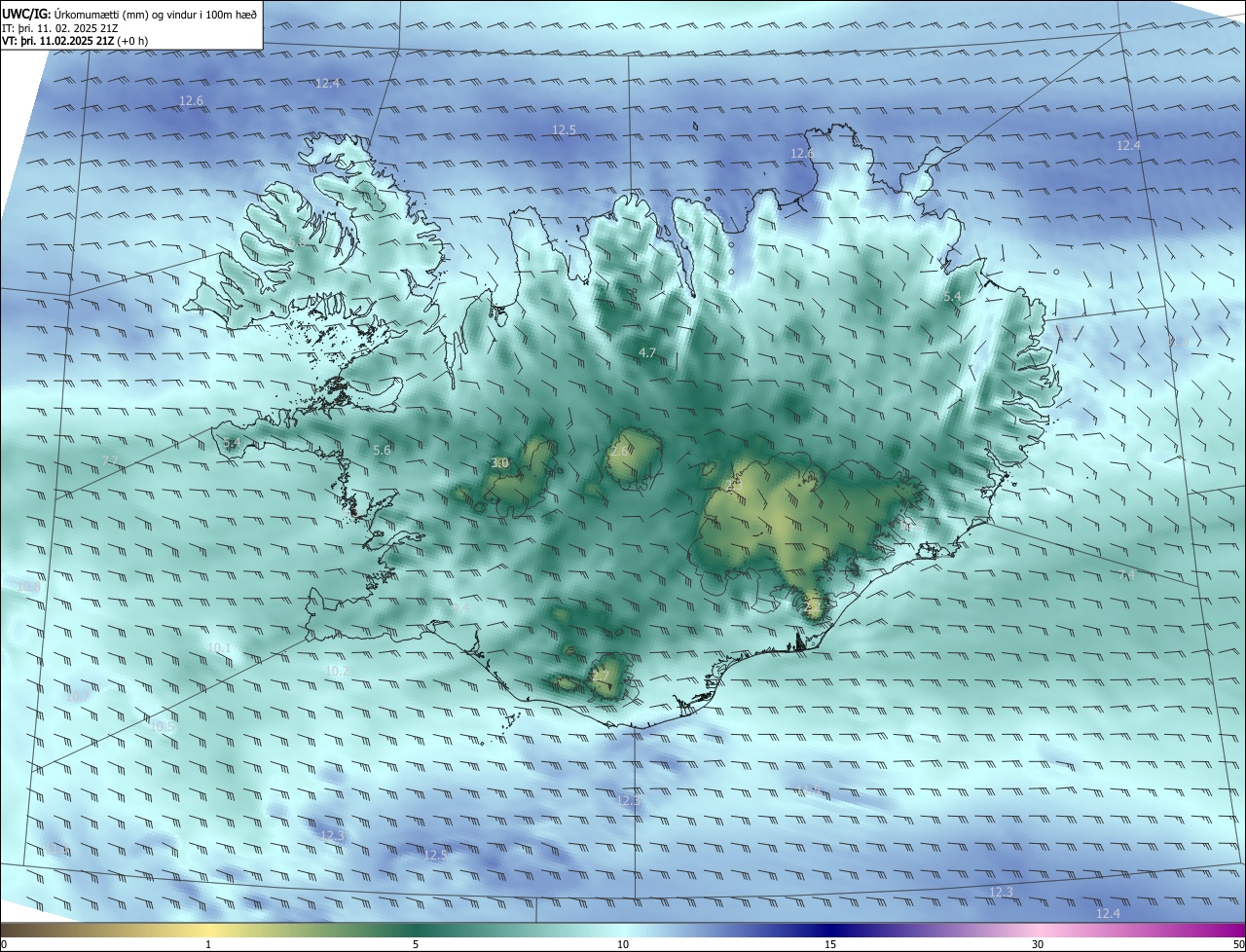
Task: Click the 10.5 value label over the ocean
Action: click(162, 726)
